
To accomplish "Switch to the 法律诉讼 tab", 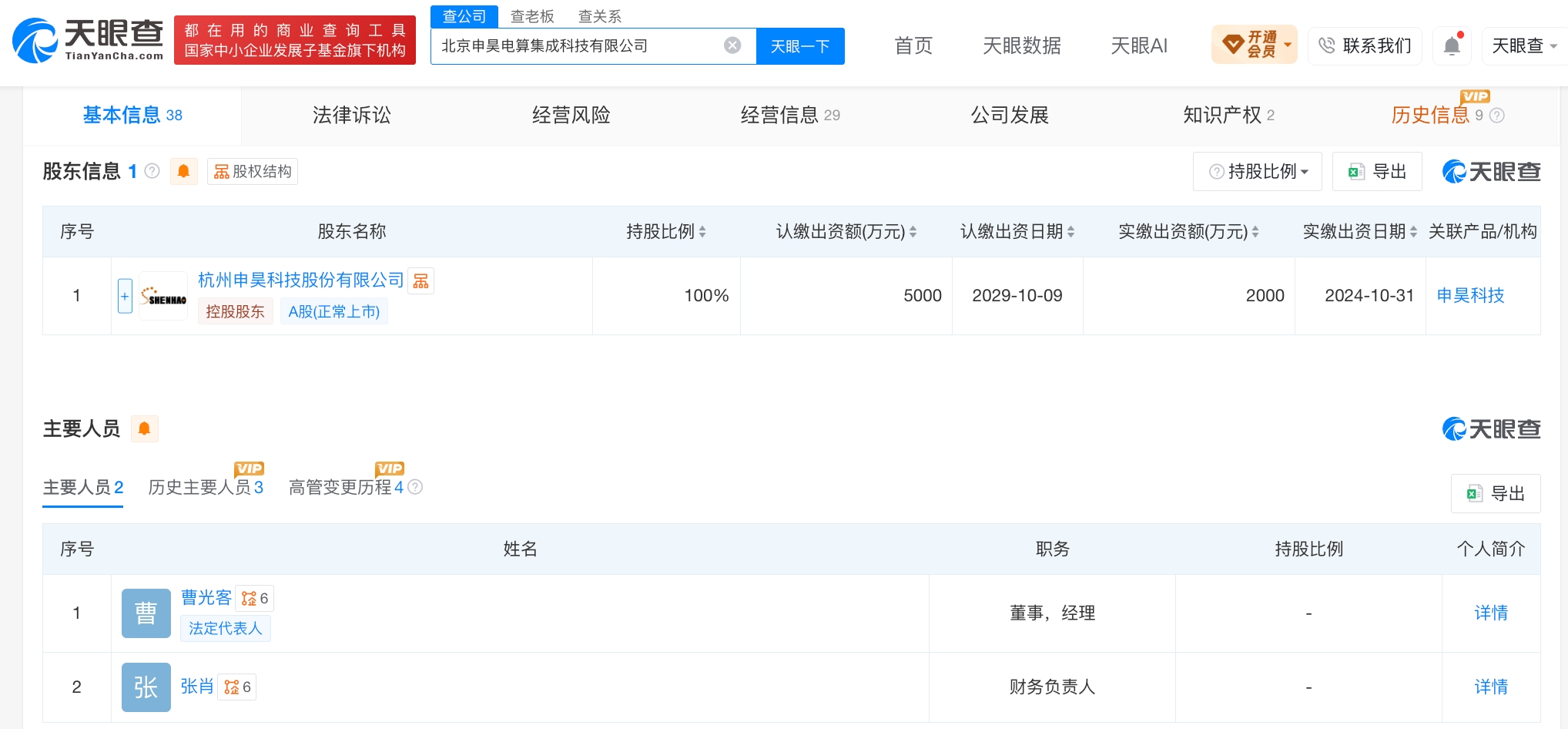I will tap(351, 116).
